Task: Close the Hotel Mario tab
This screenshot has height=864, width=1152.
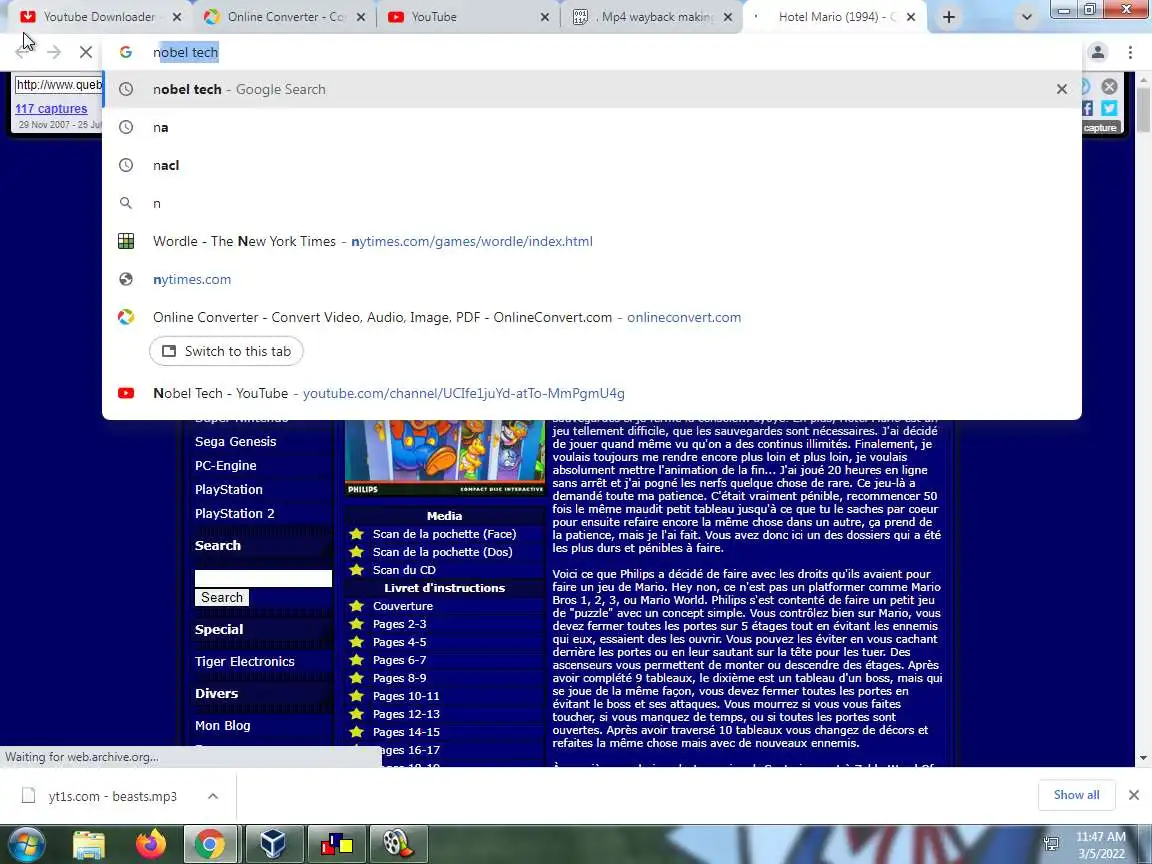Action: tap(911, 17)
